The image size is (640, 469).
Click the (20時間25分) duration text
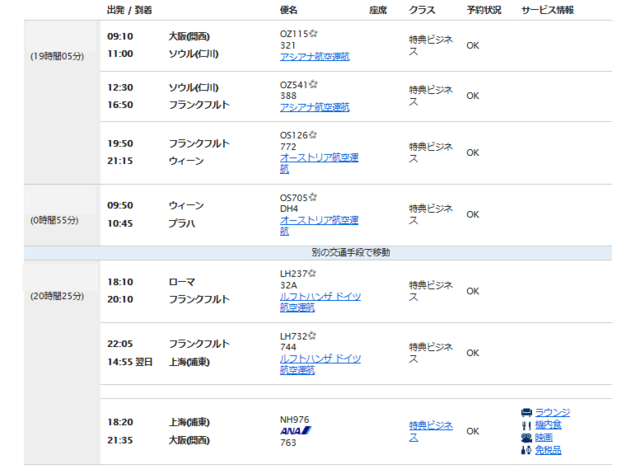pyautogui.click(x=57, y=296)
